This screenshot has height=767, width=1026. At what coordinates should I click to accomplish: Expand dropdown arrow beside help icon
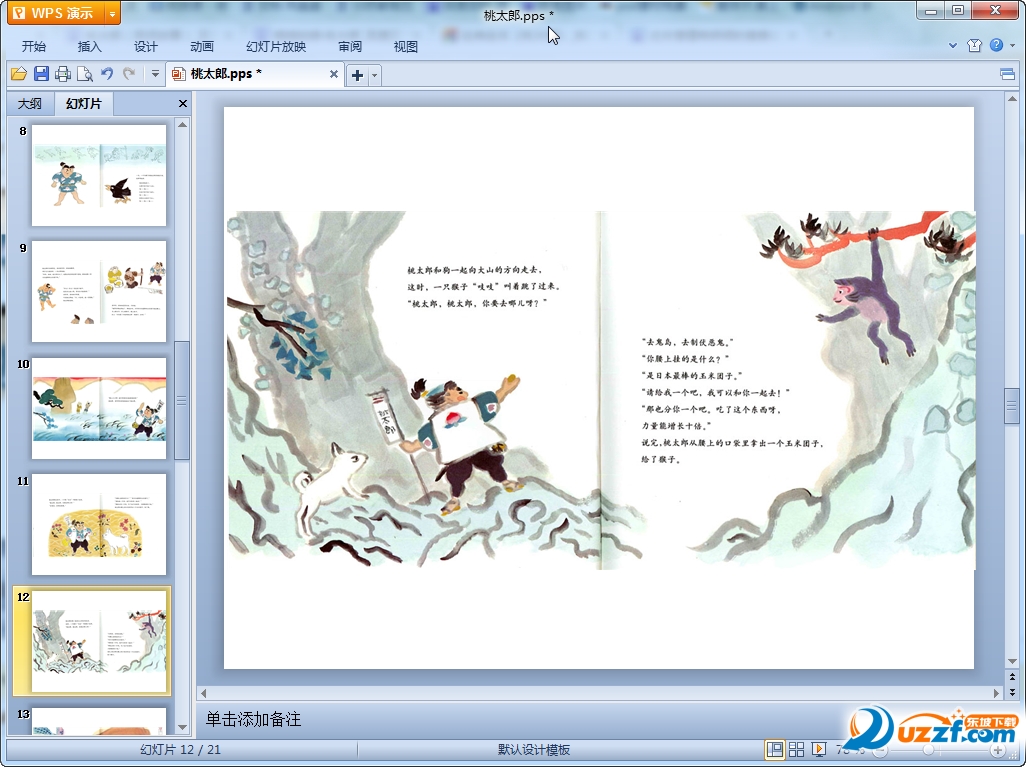pyautogui.click(x=1012, y=45)
